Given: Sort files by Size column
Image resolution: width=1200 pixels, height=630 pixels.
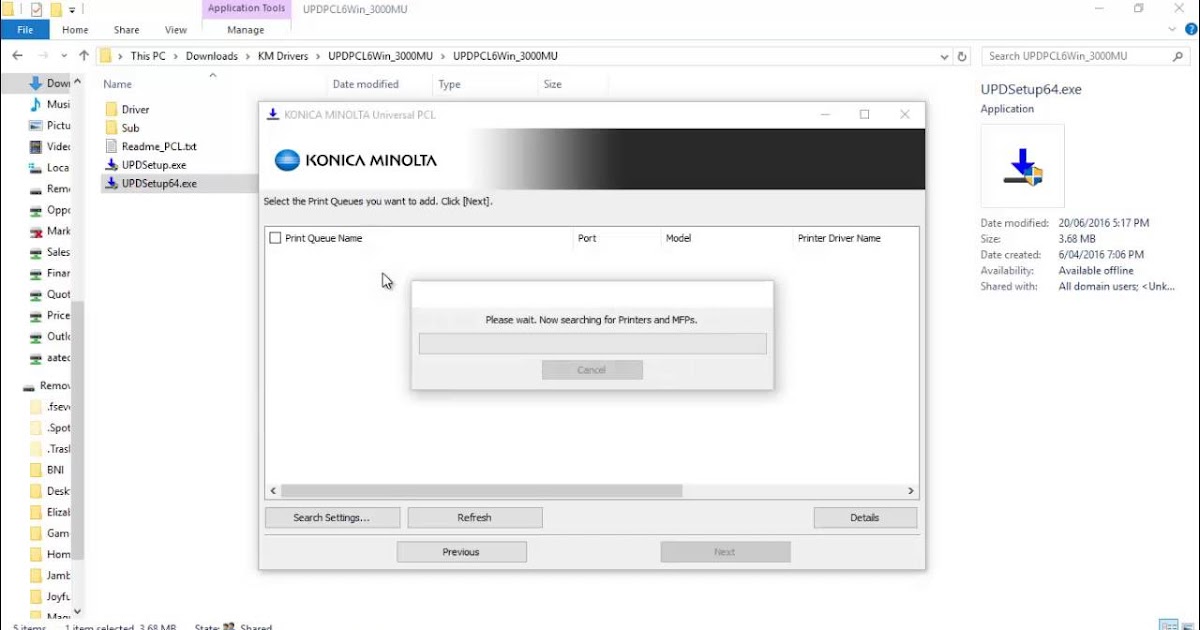Looking at the screenshot, I should point(553,85).
